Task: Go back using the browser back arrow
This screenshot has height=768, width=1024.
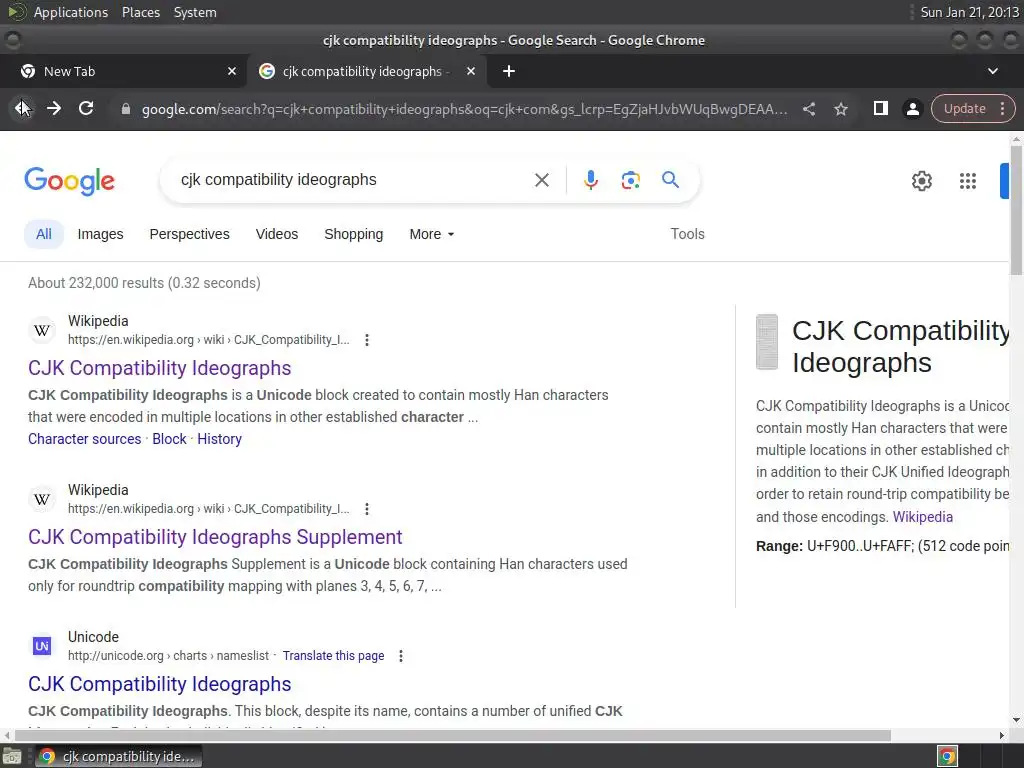Action: click(x=22, y=108)
